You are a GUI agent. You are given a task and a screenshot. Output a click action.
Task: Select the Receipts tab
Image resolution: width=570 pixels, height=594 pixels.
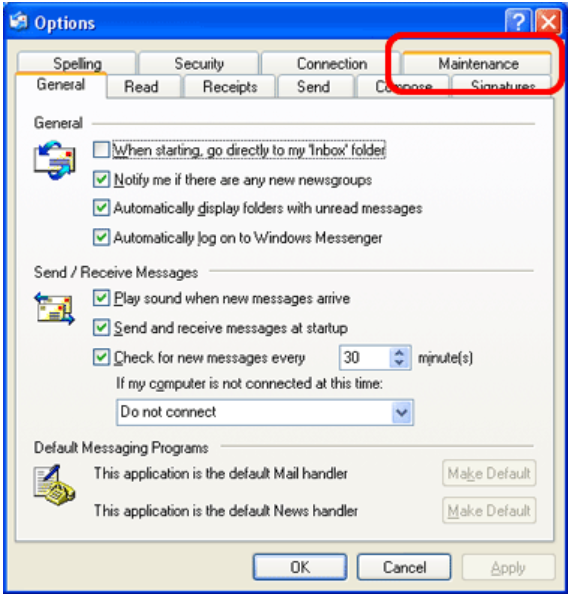tap(230, 87)
